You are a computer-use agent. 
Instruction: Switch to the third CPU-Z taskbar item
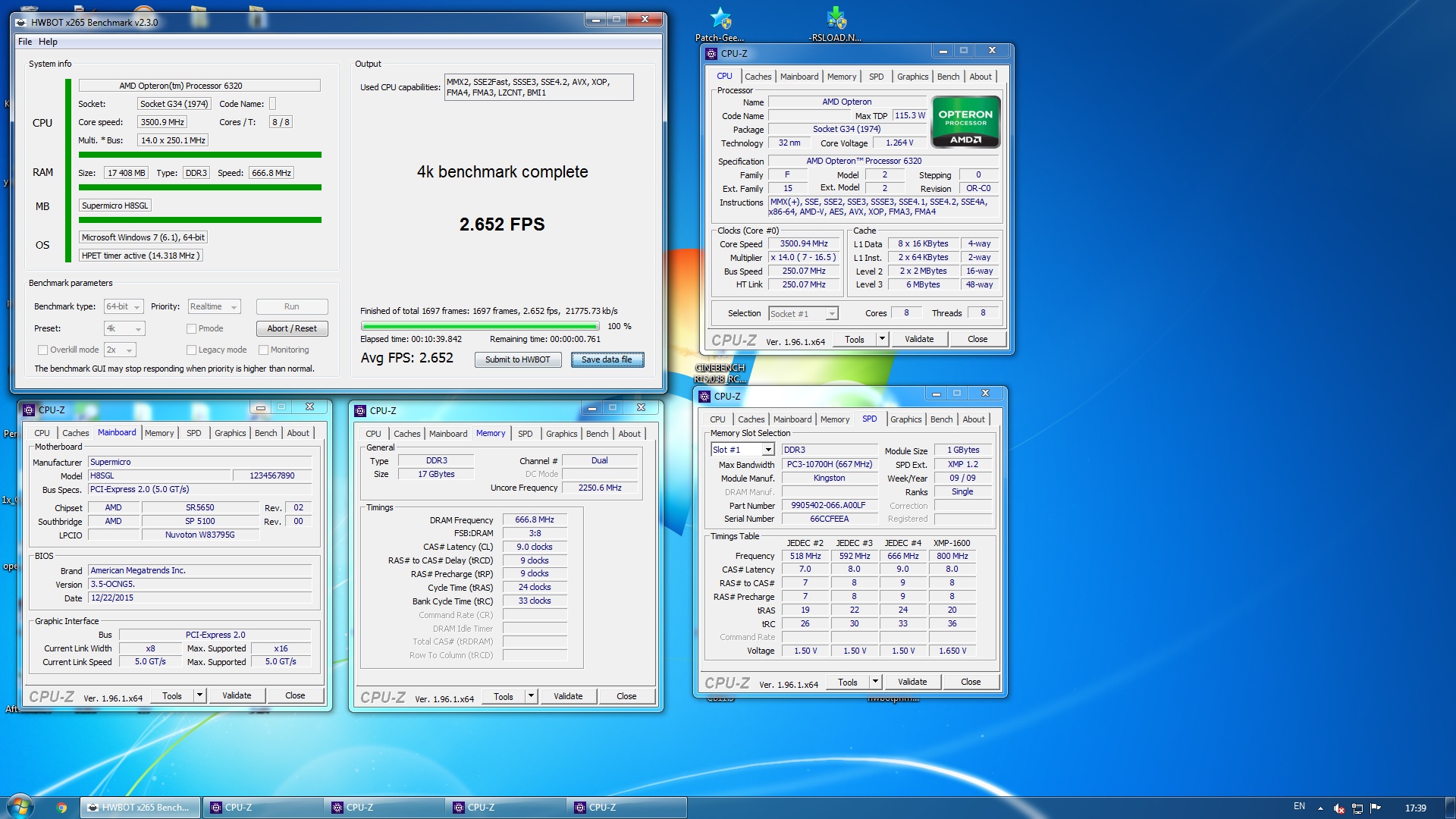(506, 808)
